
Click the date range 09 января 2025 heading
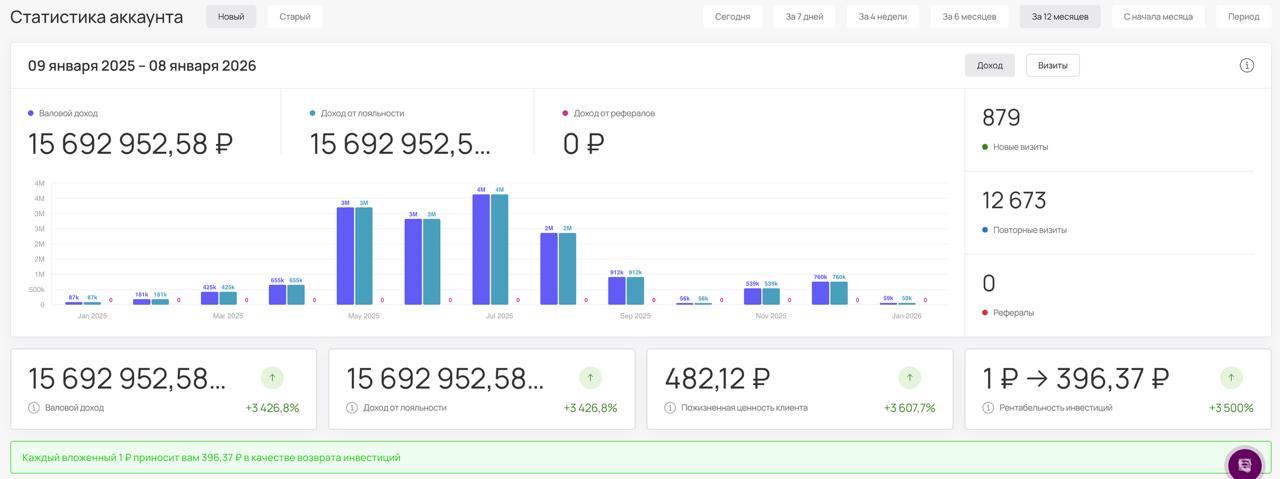tap(142, 66)
